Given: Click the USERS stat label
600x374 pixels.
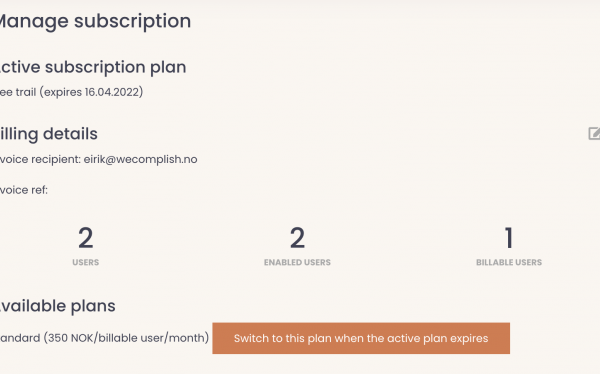Looking at the screenshot, I should [86, 262].
